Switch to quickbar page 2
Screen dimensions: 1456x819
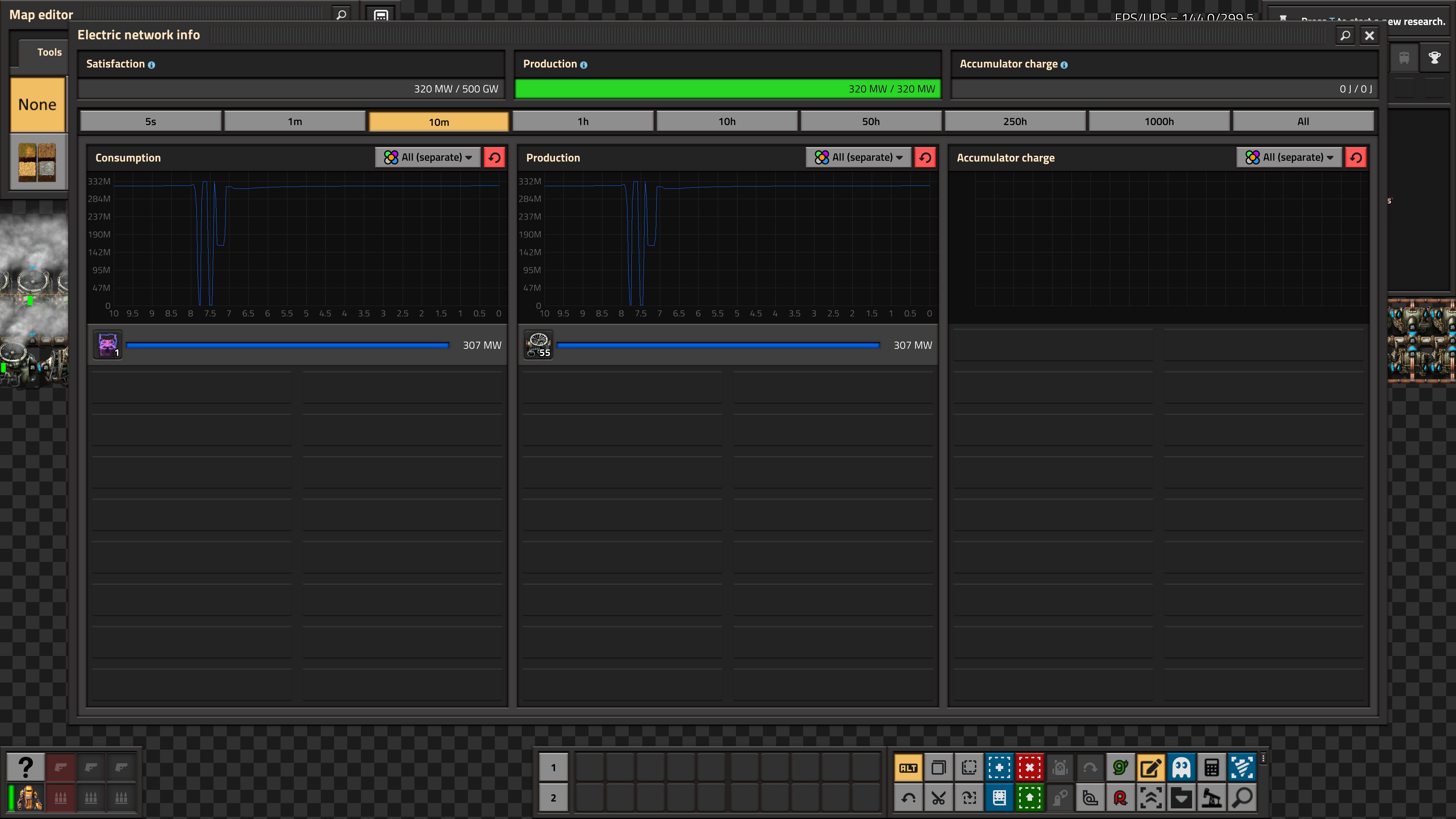[553, 798]
